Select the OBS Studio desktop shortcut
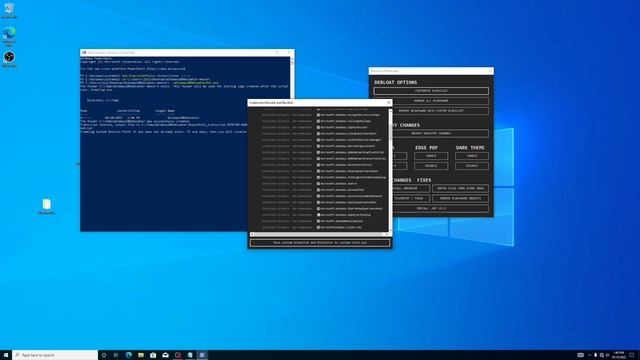The image size is (640, 360). [x=9, y=59]
